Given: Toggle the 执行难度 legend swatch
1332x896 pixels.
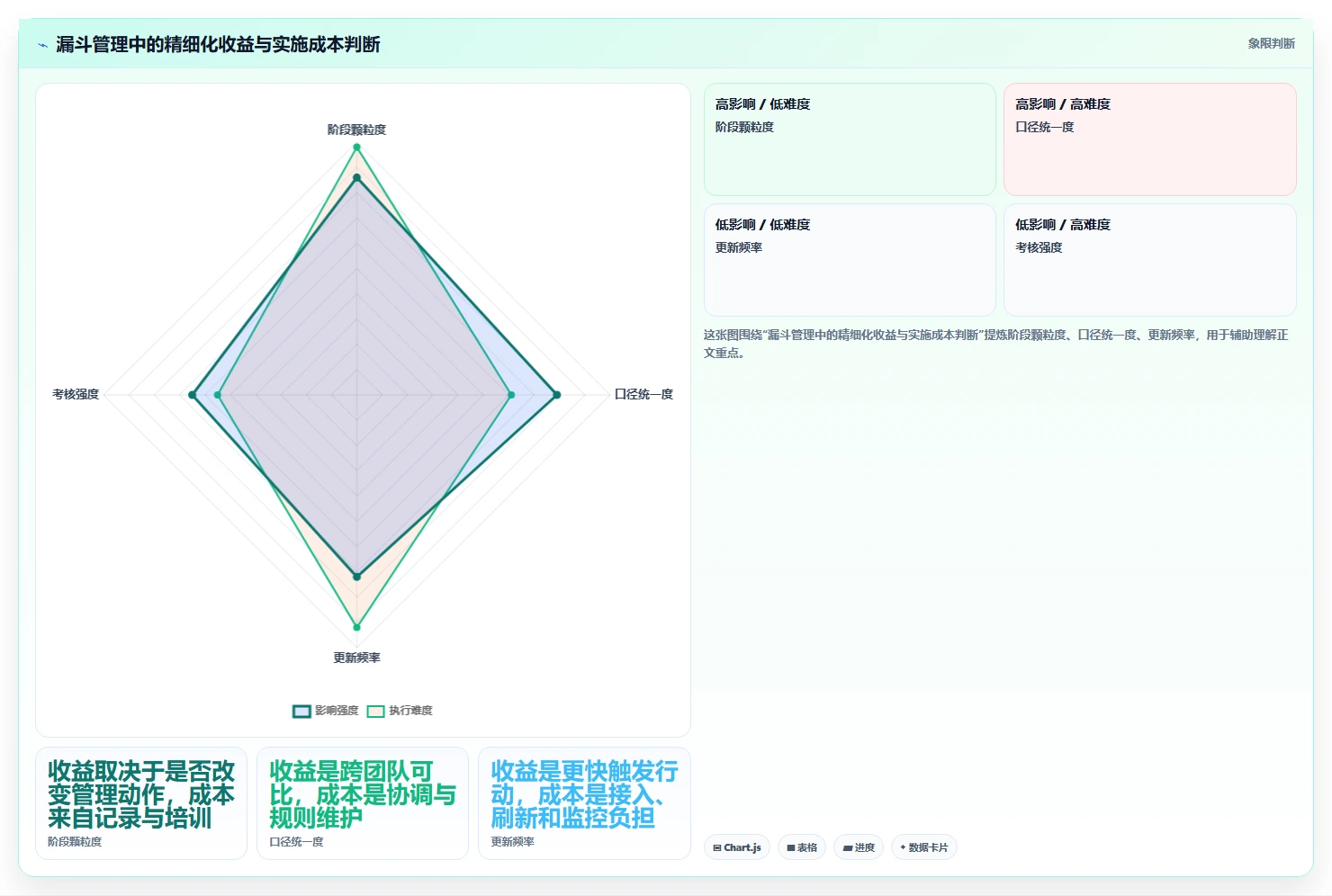Looking at the screenshot, I should pos(375,711).
